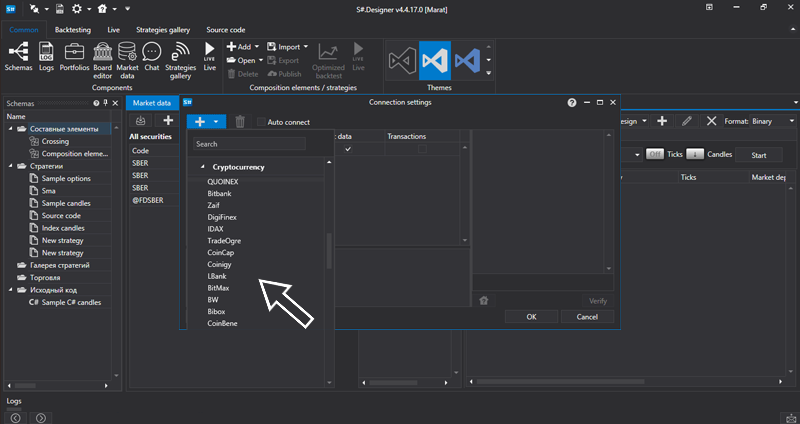Click the help icon in Connection settings
This screenshot has height=424, width=800.
click(571, 102)
